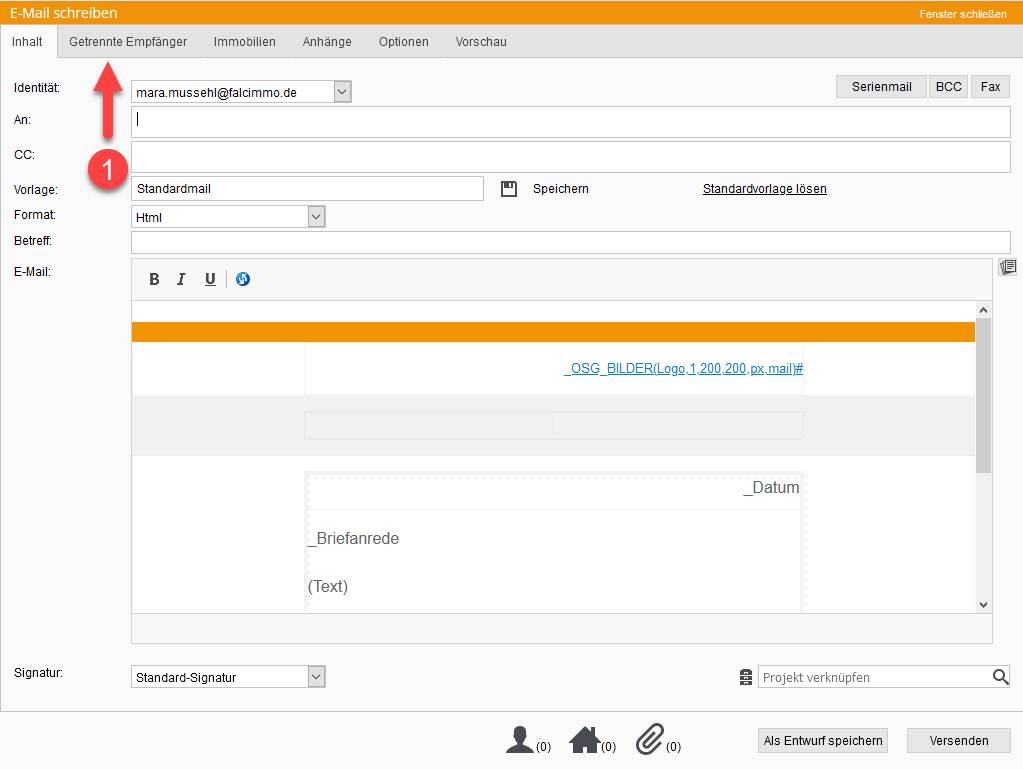Image resolution: width=1023 pixels, height=769 pixels.
Task: Toggle bold formatting in the editor
Action: (154, 279)
